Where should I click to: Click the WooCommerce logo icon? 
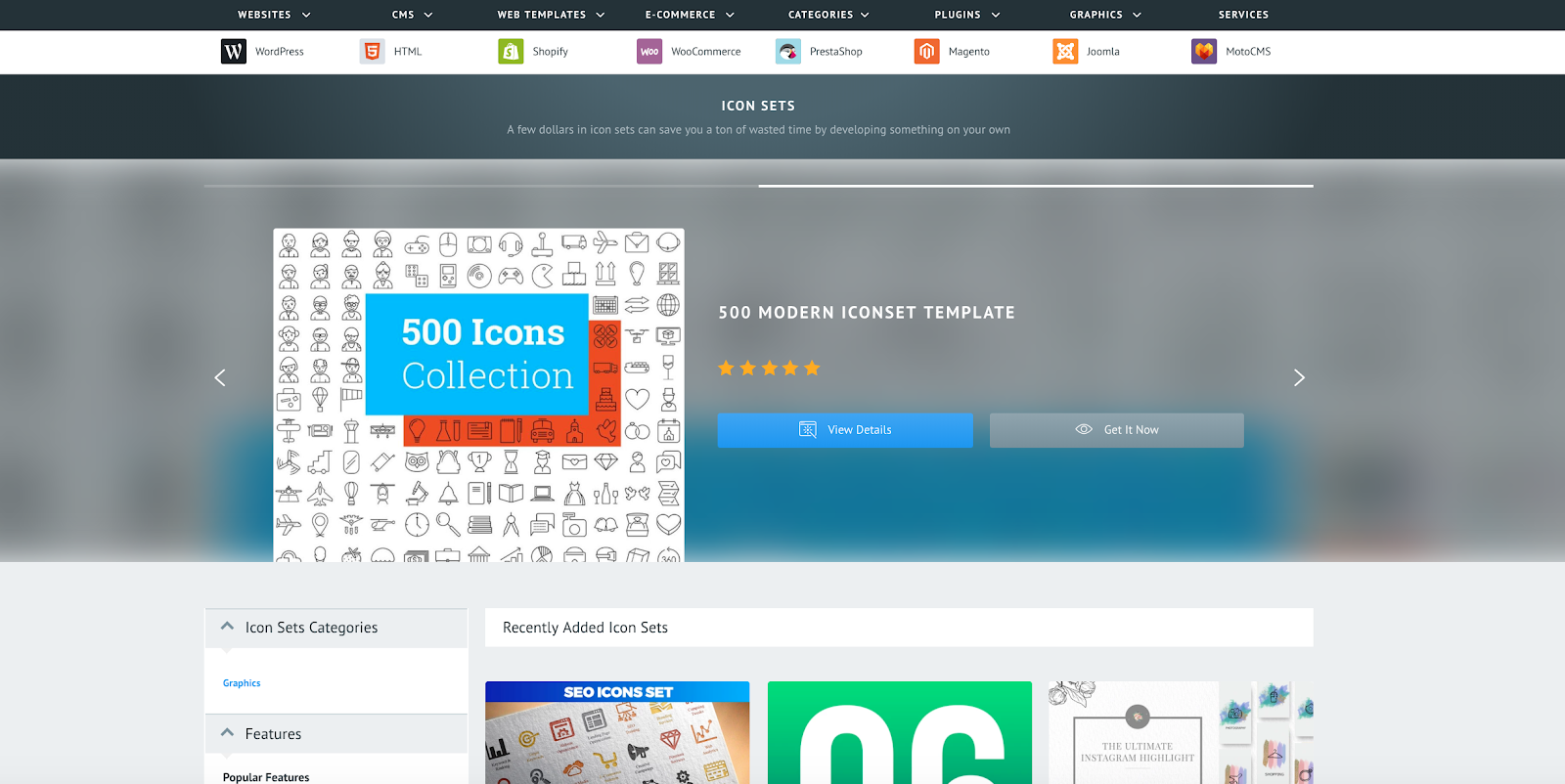pos(649,52)
